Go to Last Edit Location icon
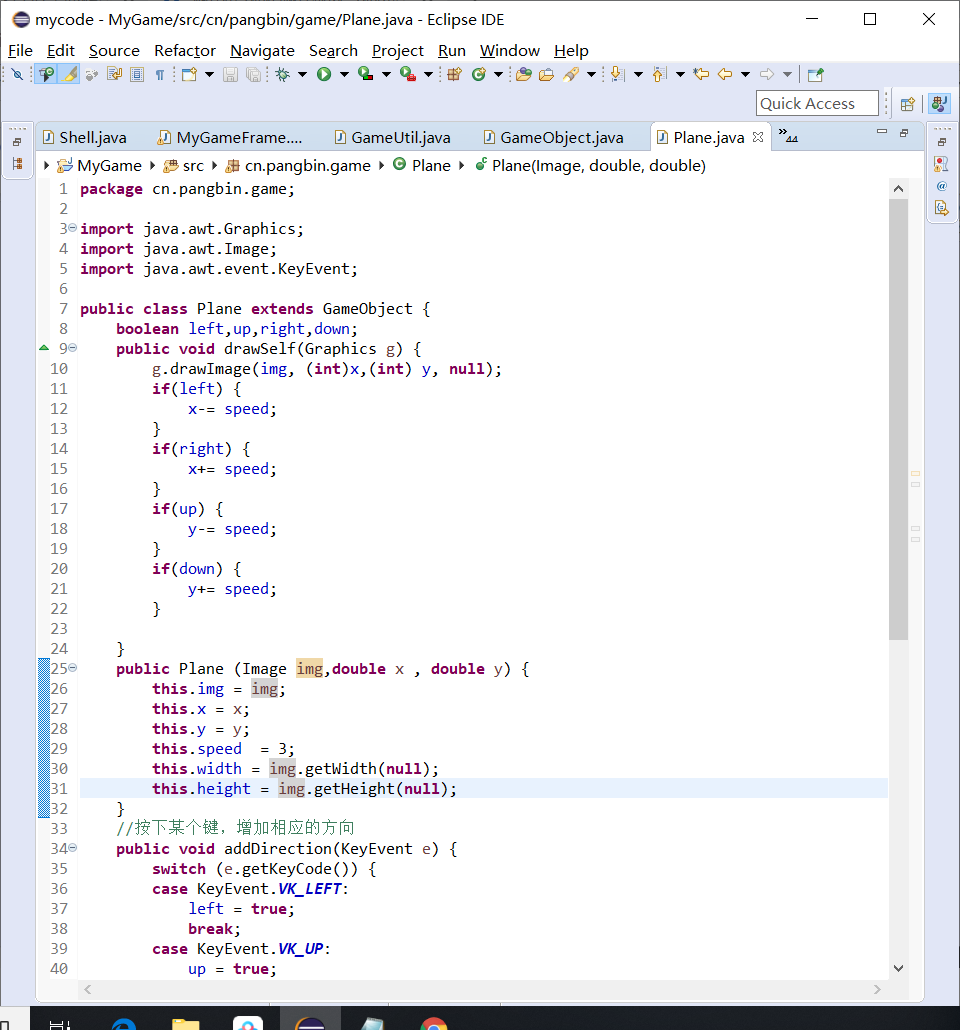The height and width of the screenshot is (1030, 960). pyautogui.click(x=701, y=74)
